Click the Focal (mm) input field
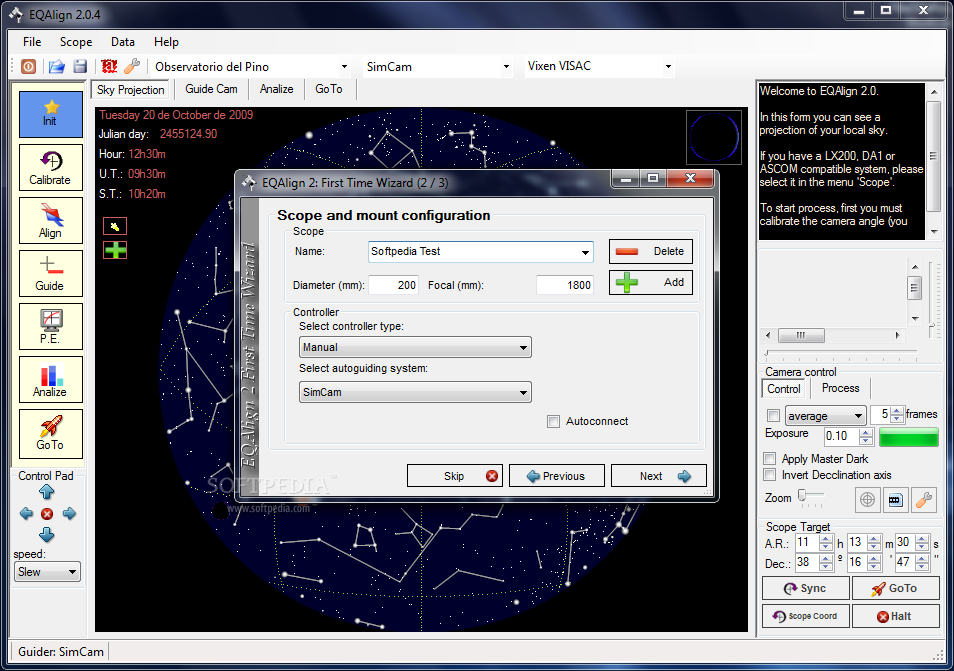954x671 pixels. click(x=565, y=285)
